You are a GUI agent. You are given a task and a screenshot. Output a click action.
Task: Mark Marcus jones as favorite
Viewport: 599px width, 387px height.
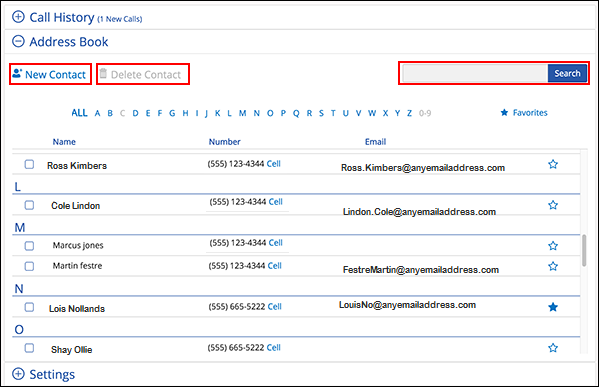(553, 246)
